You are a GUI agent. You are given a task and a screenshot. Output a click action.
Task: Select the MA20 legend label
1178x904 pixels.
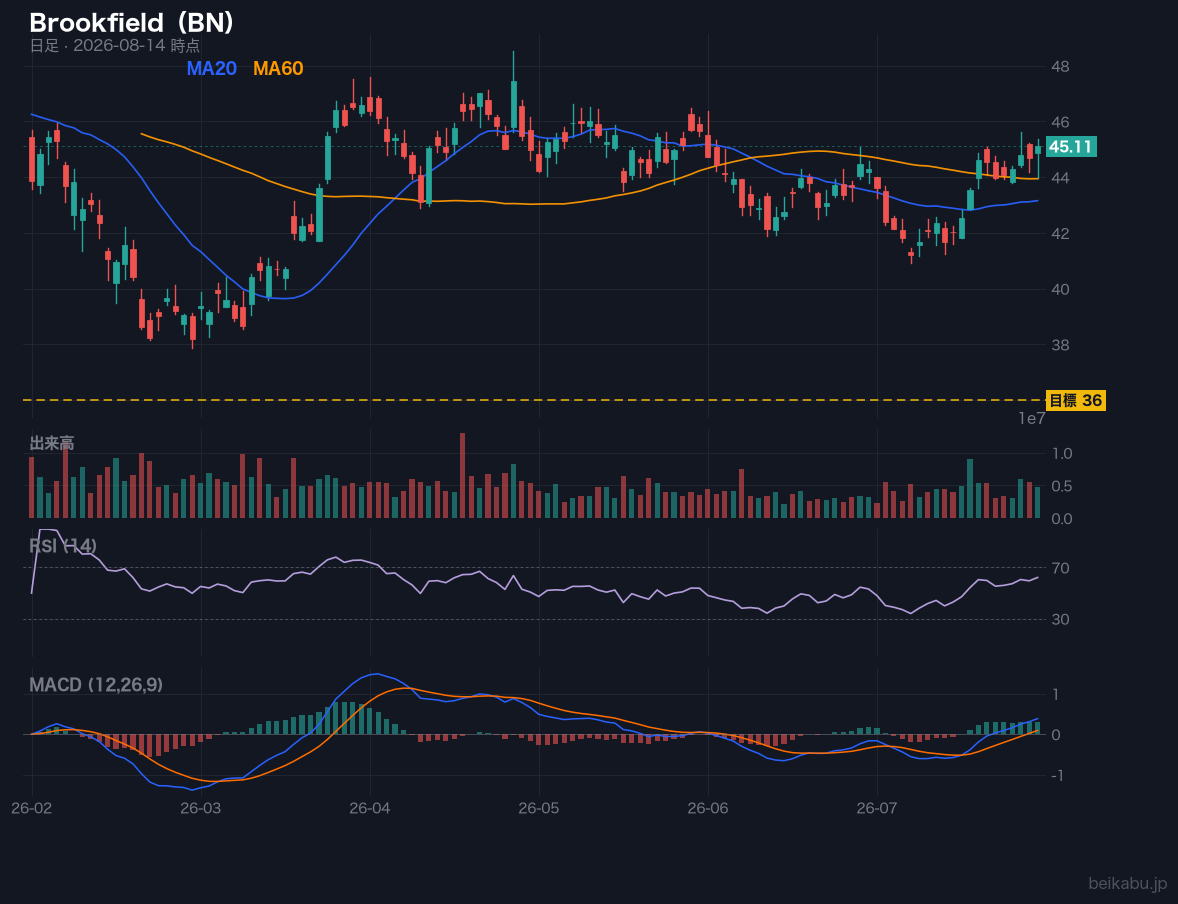click(x=212, y=68)
